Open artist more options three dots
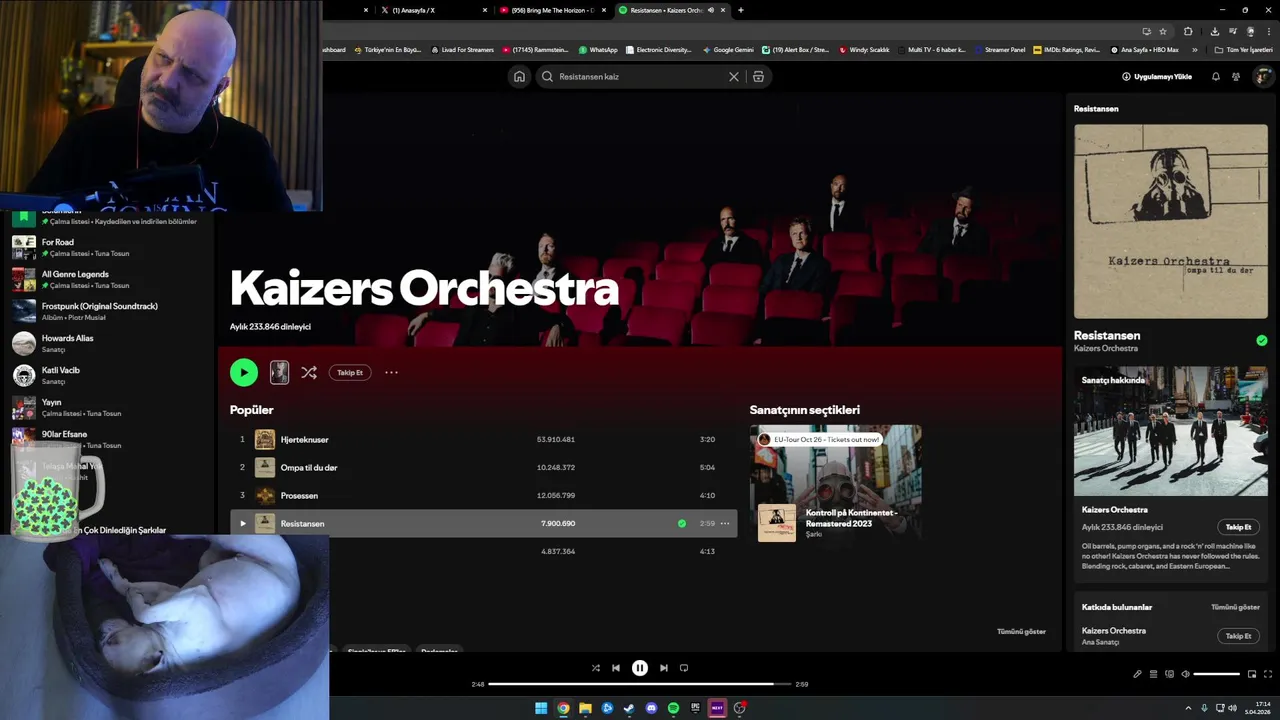The image size is (1280, 720). (391, 372)
